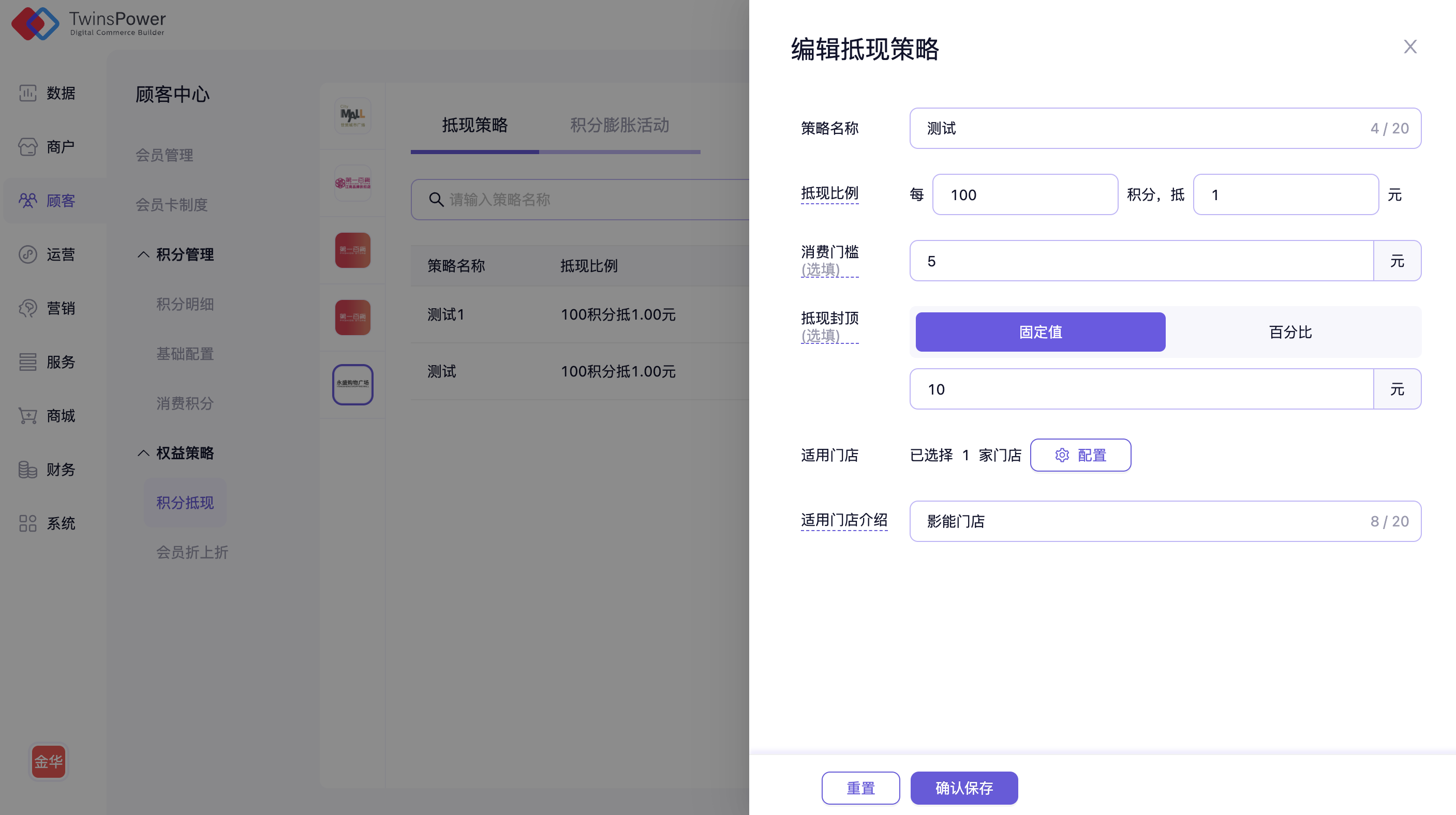1456x815 pixels.
Task: Open the 财务 coins icon
Action: tap(27, 470)
